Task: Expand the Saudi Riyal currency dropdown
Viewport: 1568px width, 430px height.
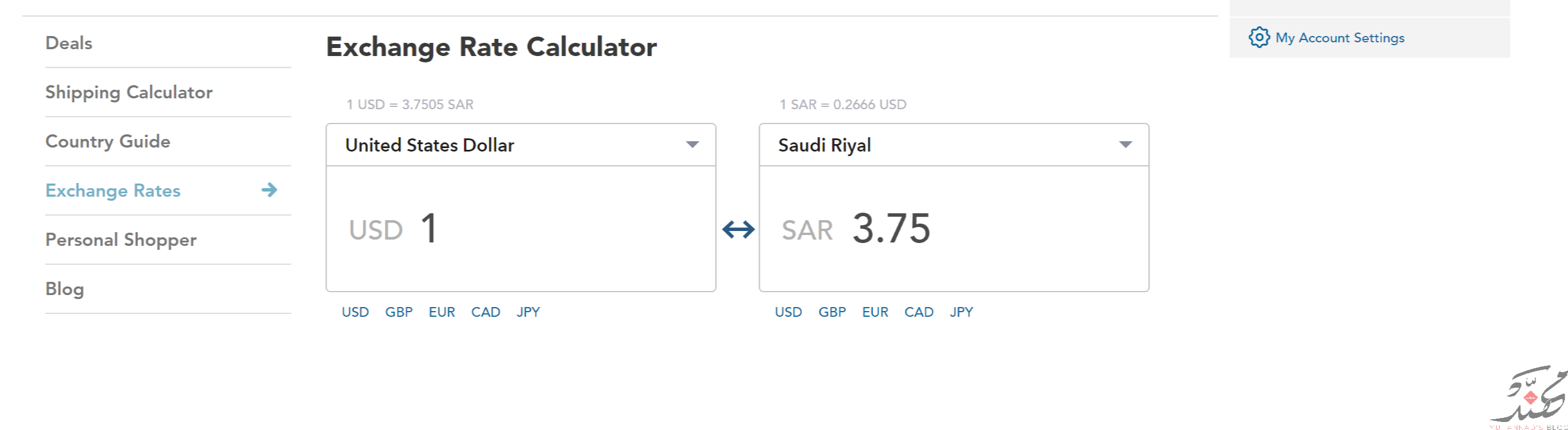Action: point(954,145)
